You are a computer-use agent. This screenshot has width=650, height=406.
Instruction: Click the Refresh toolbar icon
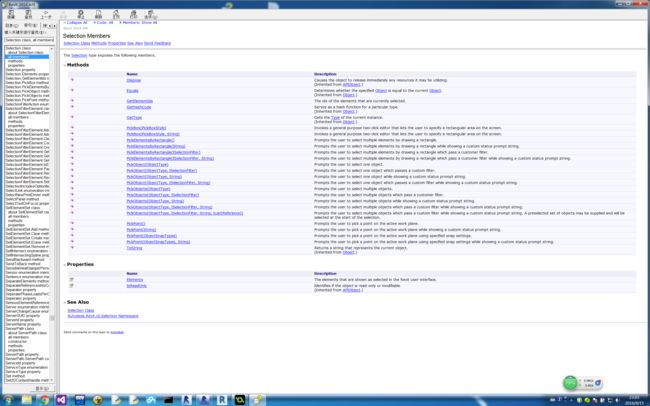point(98,15)
